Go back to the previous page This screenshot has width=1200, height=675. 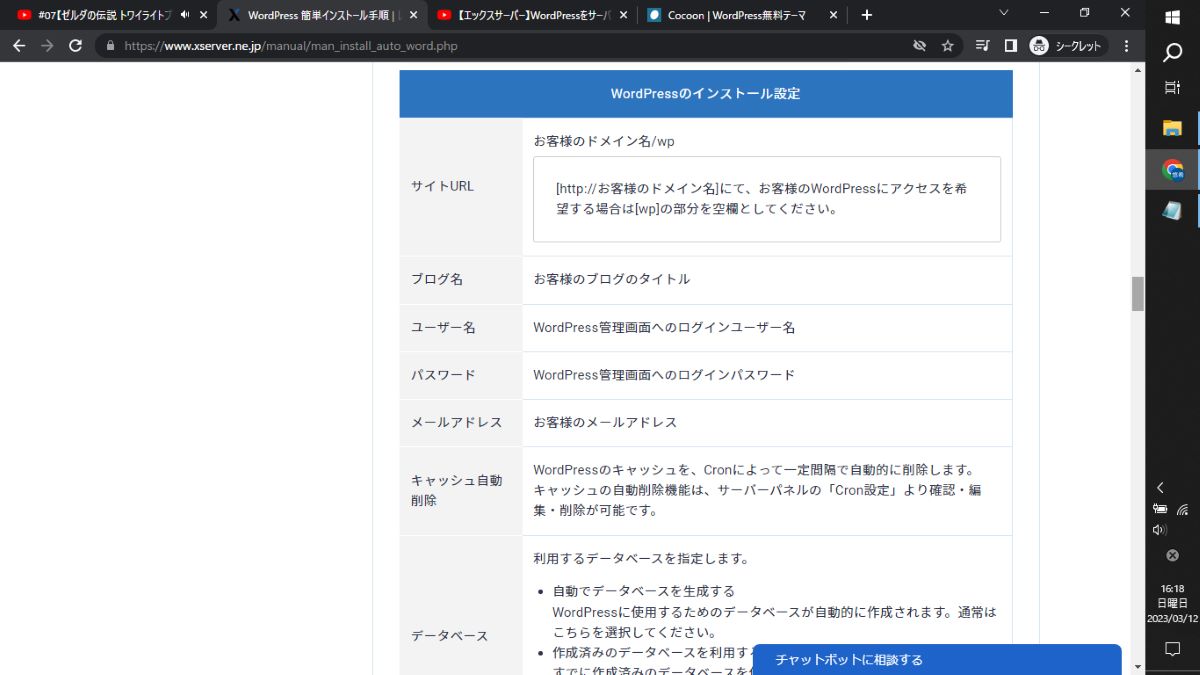click(x=19, y=46)
